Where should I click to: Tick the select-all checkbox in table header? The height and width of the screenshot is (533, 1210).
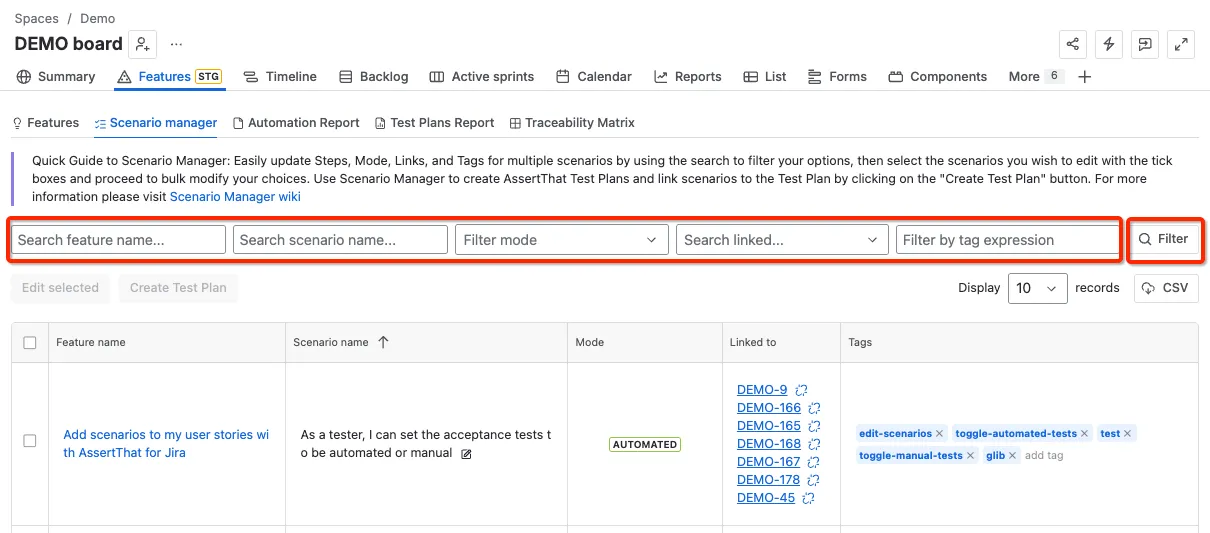click(30, 343)
